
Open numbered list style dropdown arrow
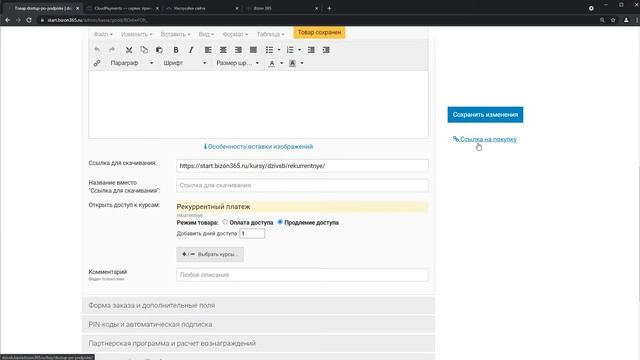300,50
